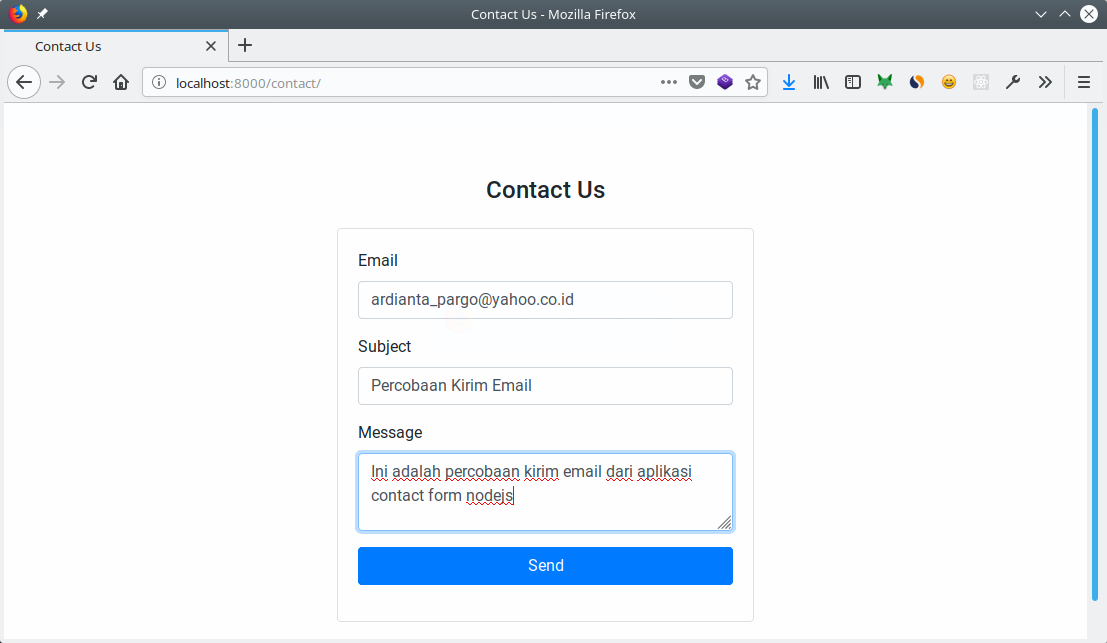Open the wrench developer tool icon
1107x643 pixels.
tap(1013, 82)
